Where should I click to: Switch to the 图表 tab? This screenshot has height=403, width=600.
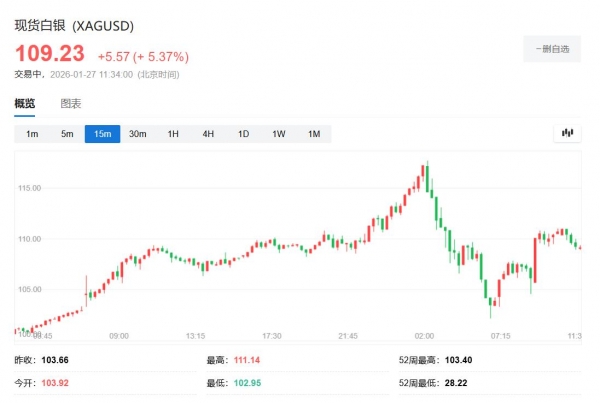(71, 103)
